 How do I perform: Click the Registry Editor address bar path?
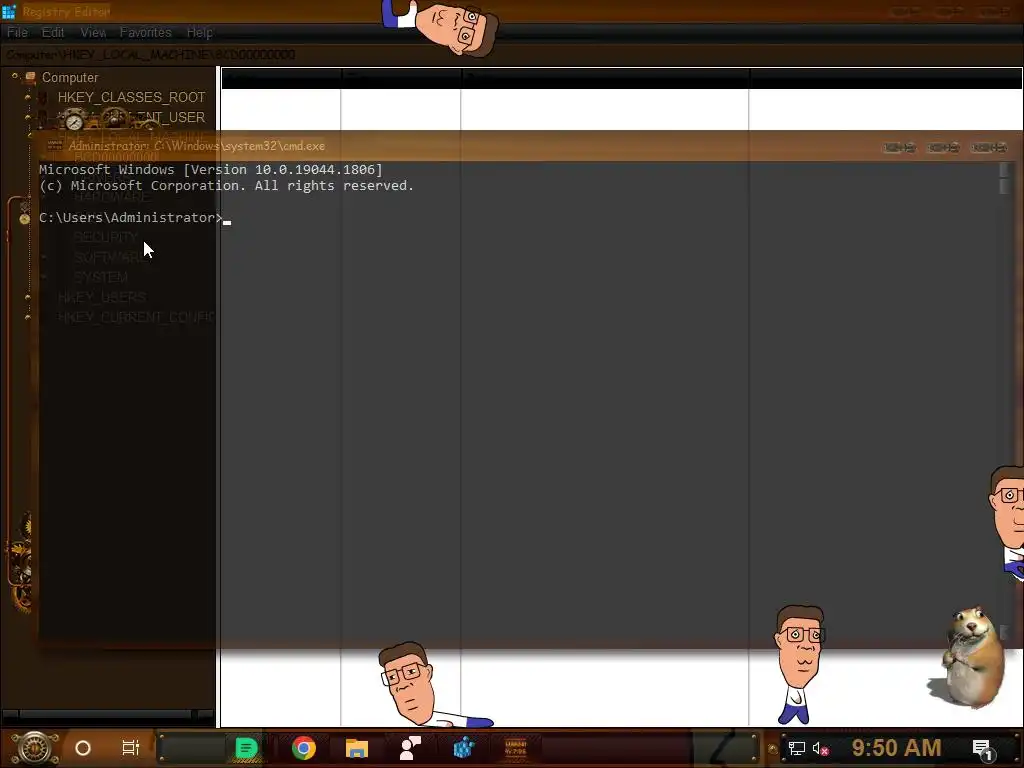[x=151, y=54]
